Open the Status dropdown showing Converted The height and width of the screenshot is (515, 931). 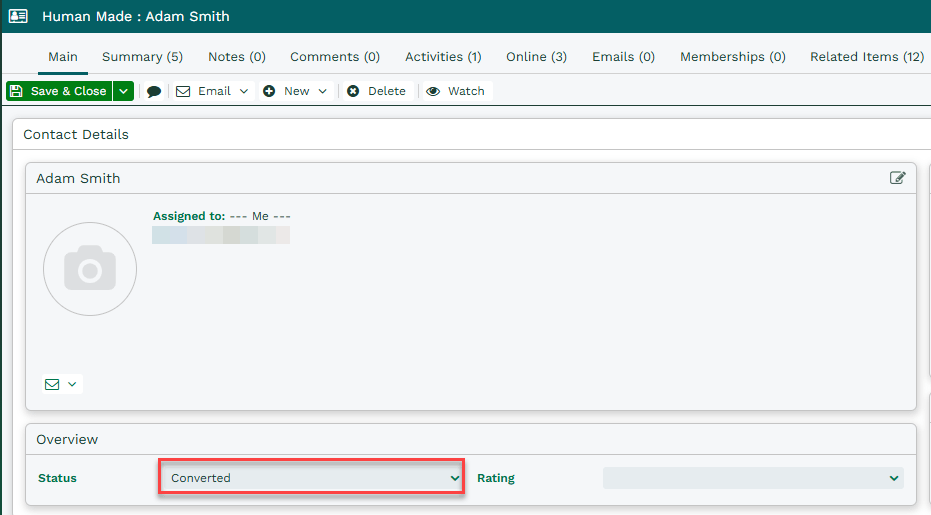click(311, 478)
